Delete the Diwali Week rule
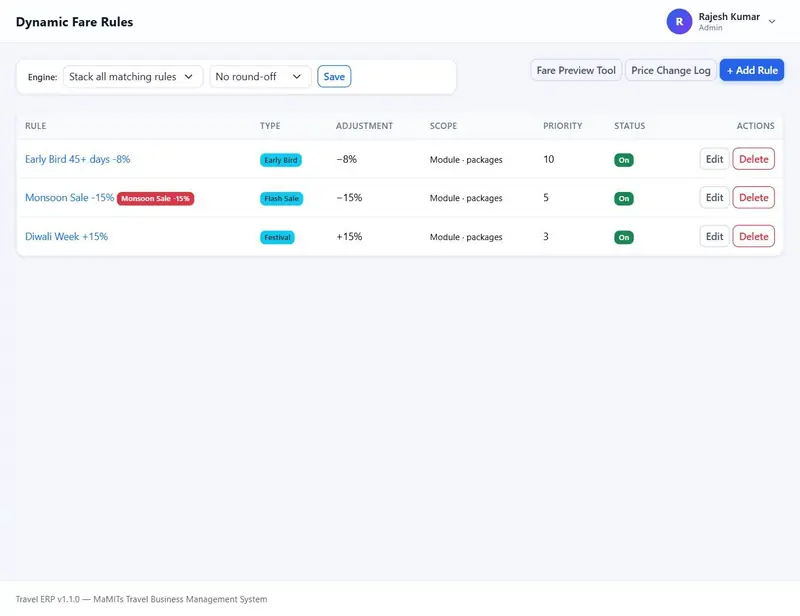800x616 pixels. coord(754,236)
